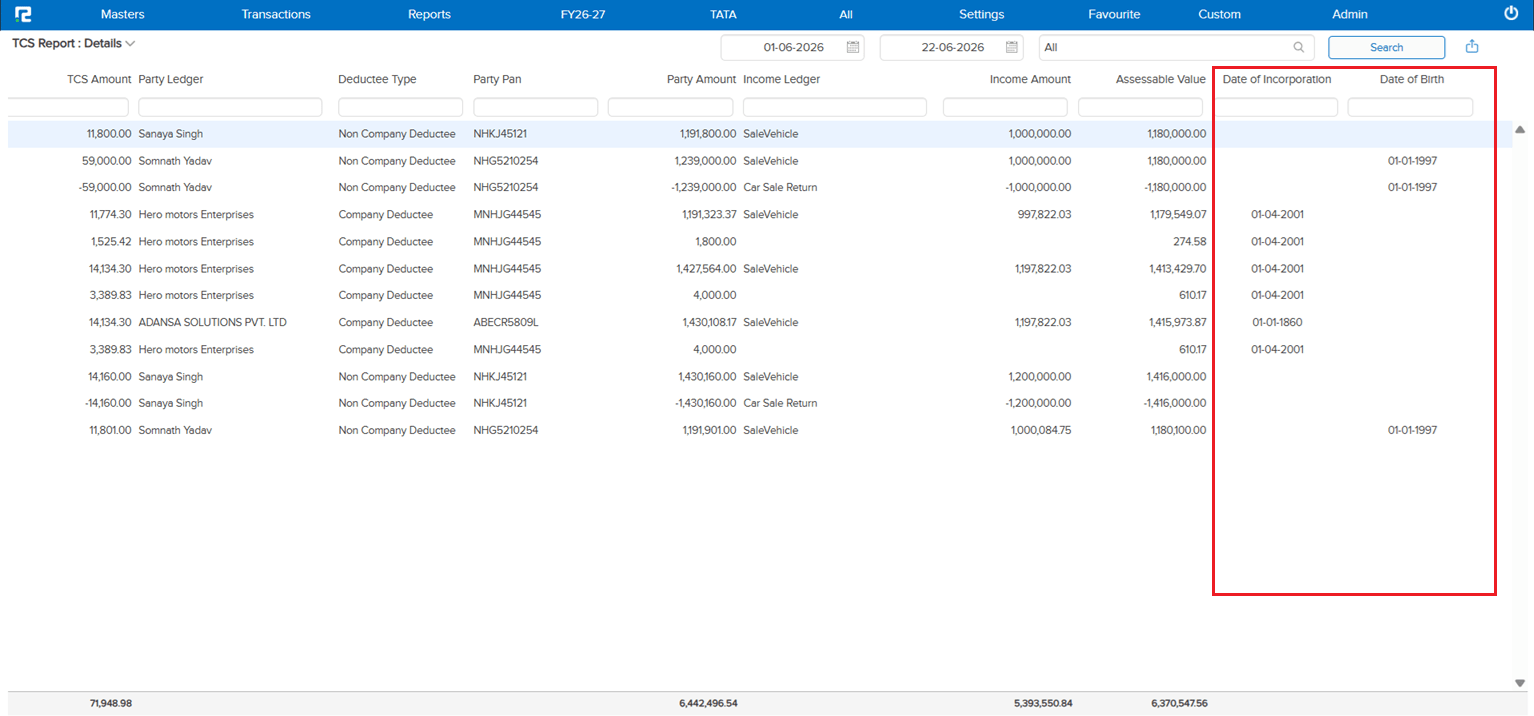The width and height of the screenshot is (1534, 716).
Task: Click the 1,000,084.75 income amount cell
Action: [x=1040, y=430]
